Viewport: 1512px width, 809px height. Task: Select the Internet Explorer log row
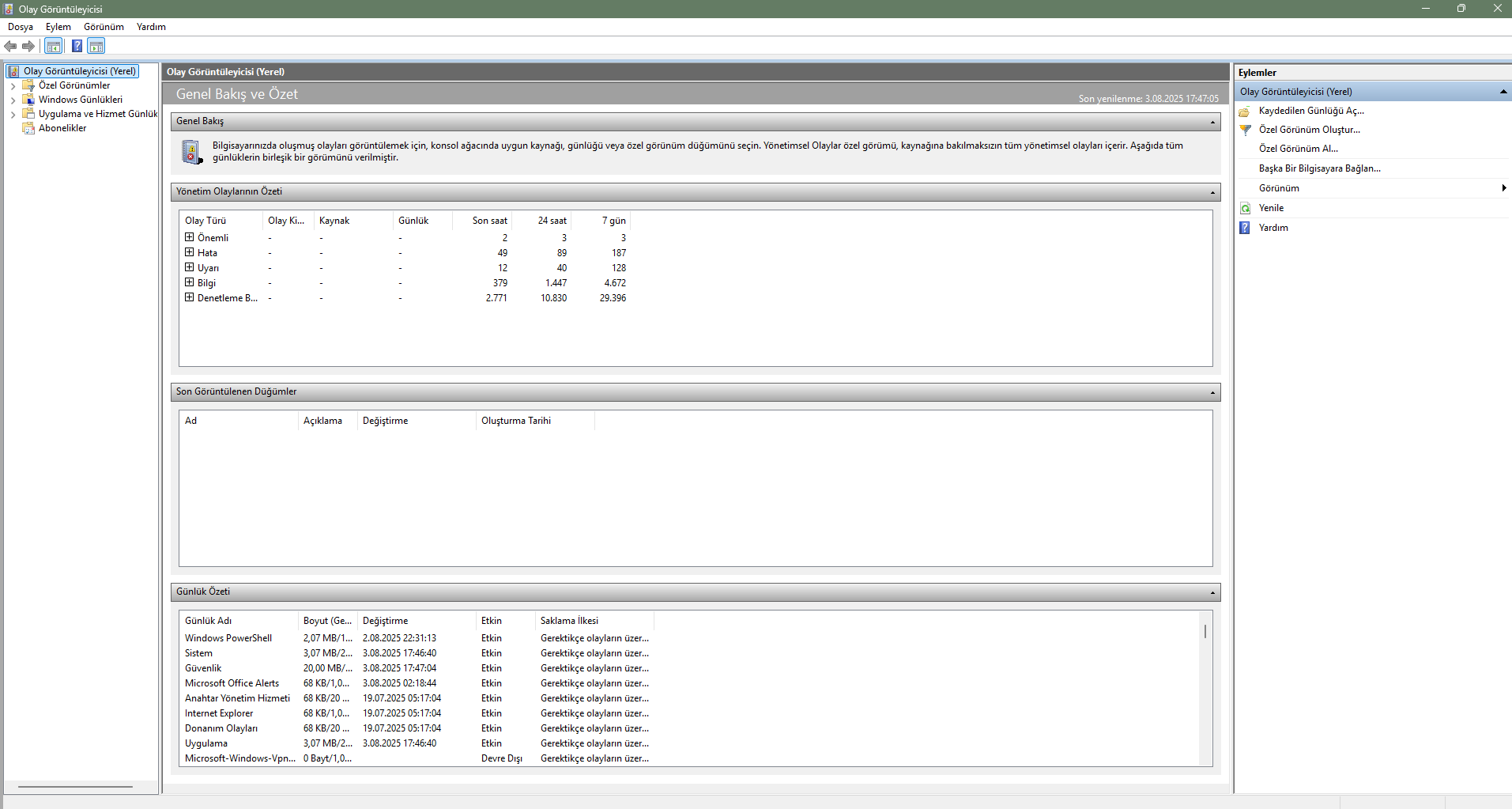click(417, 713)
